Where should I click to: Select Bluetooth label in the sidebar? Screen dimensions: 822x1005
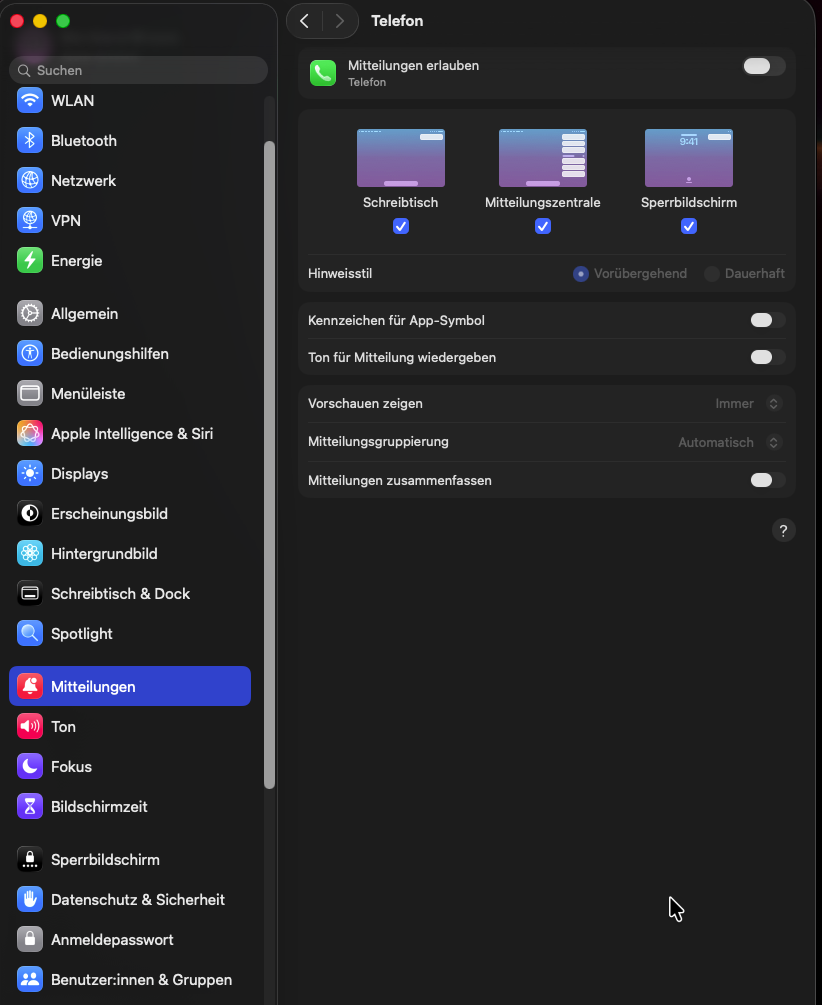click(84, 141)
